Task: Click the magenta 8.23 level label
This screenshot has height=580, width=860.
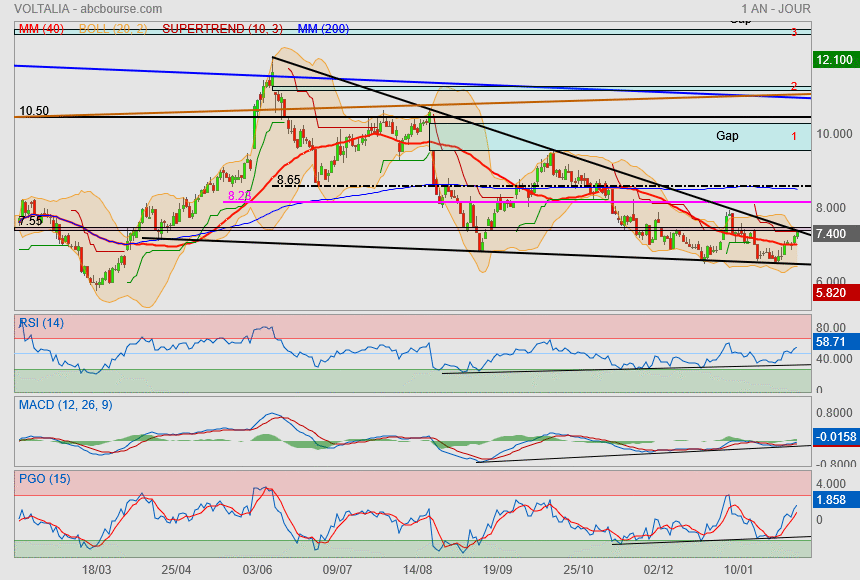Action: [x=239, y=195]
